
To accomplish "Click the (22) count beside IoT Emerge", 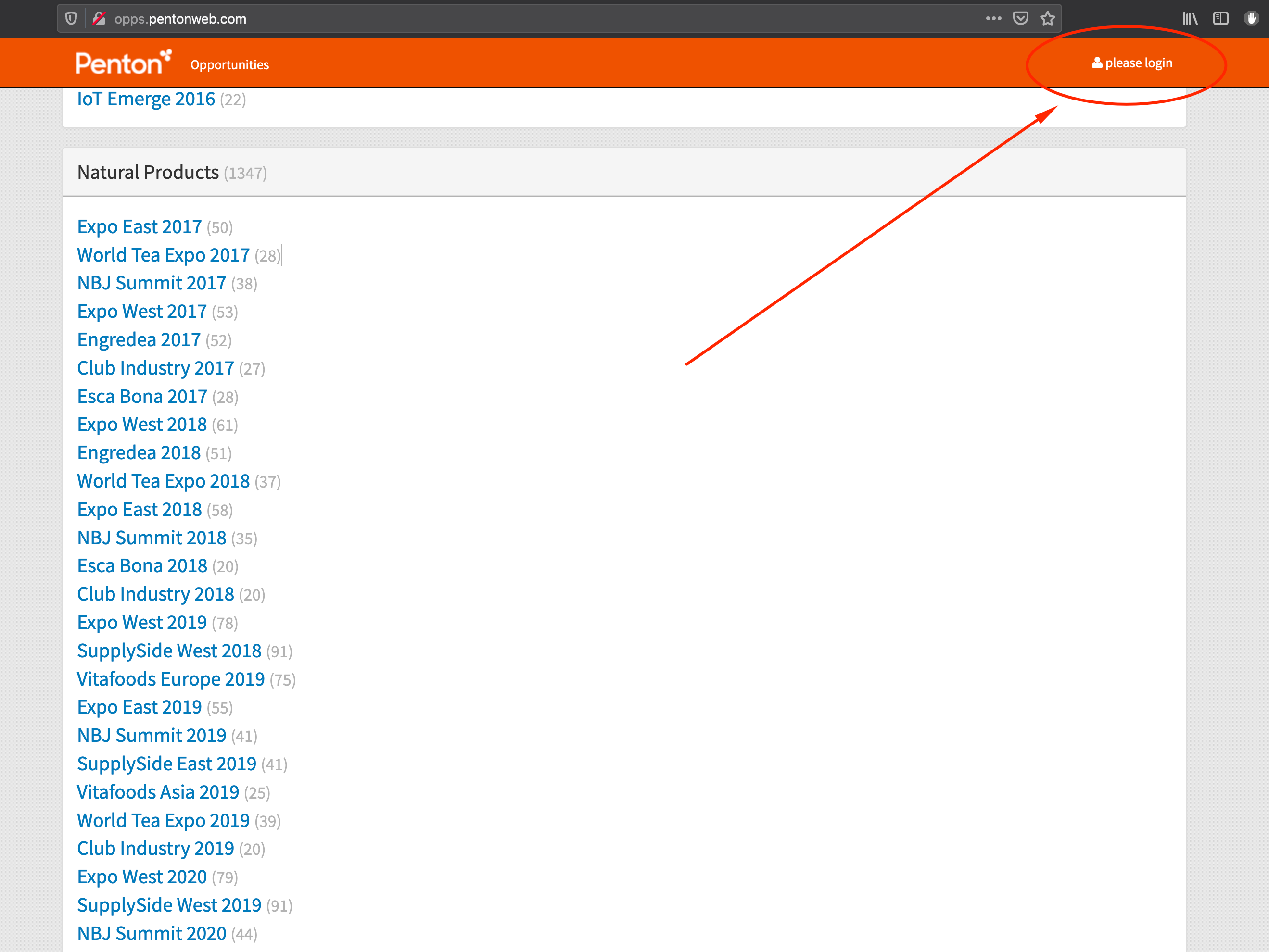I will point(233,100).
